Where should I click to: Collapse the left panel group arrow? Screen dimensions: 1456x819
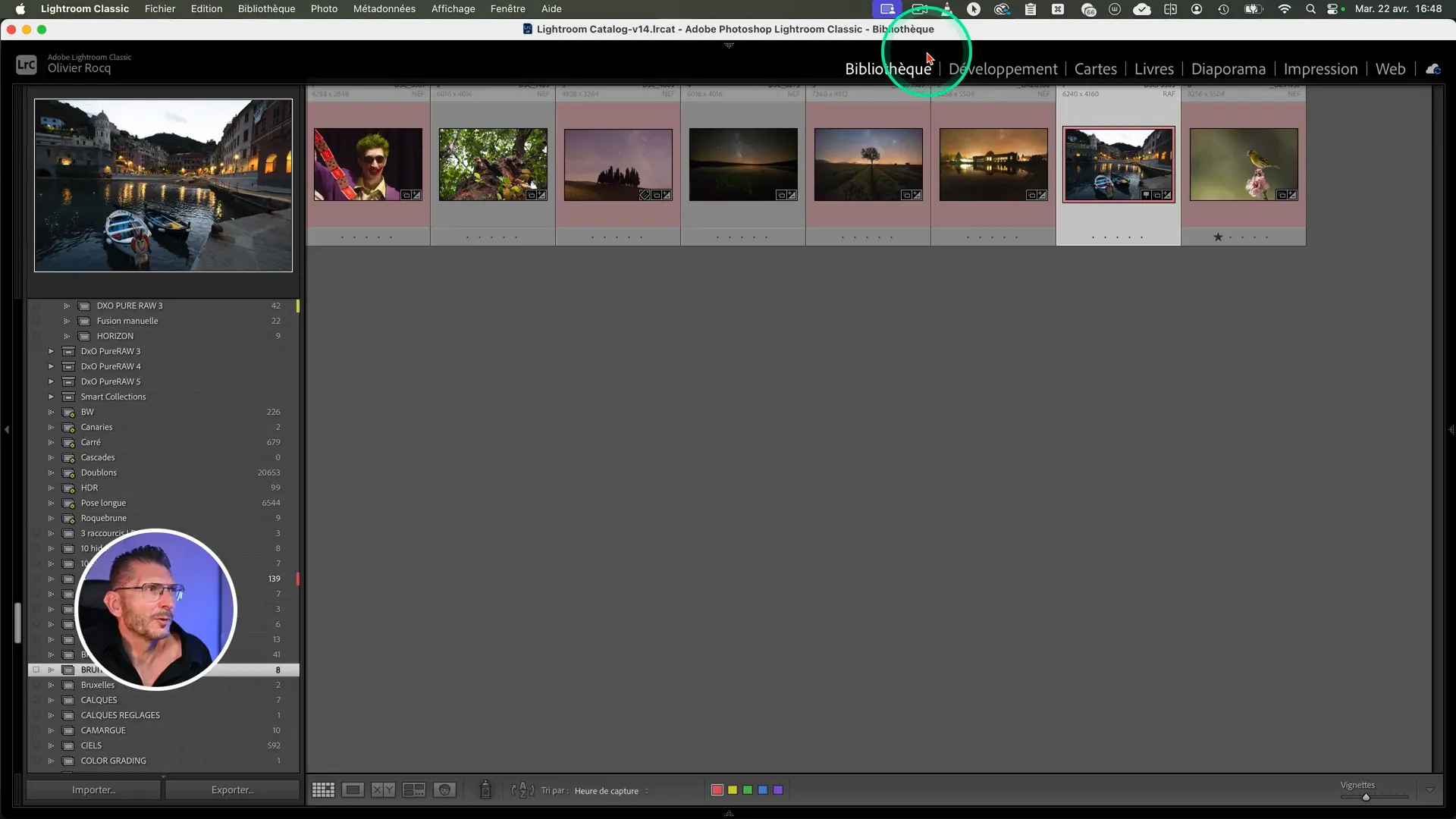point(7,429)
